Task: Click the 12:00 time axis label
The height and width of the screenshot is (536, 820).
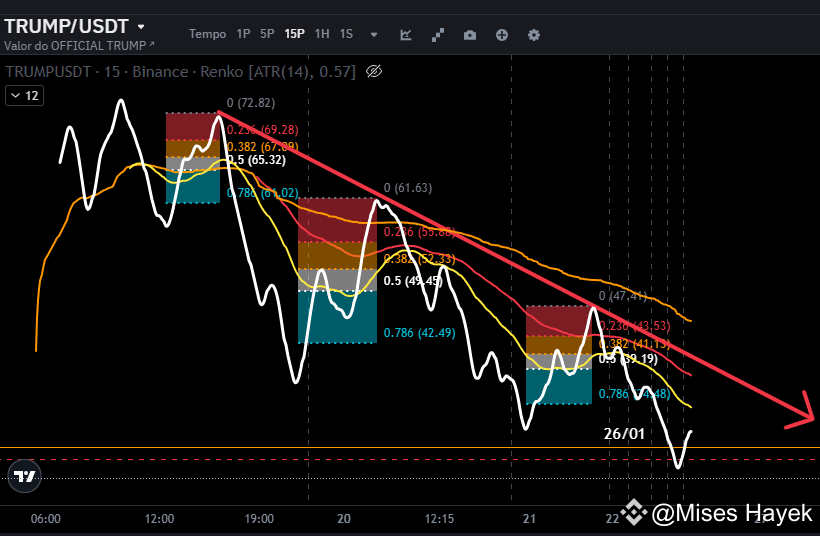Action: (x=160, y=519)
